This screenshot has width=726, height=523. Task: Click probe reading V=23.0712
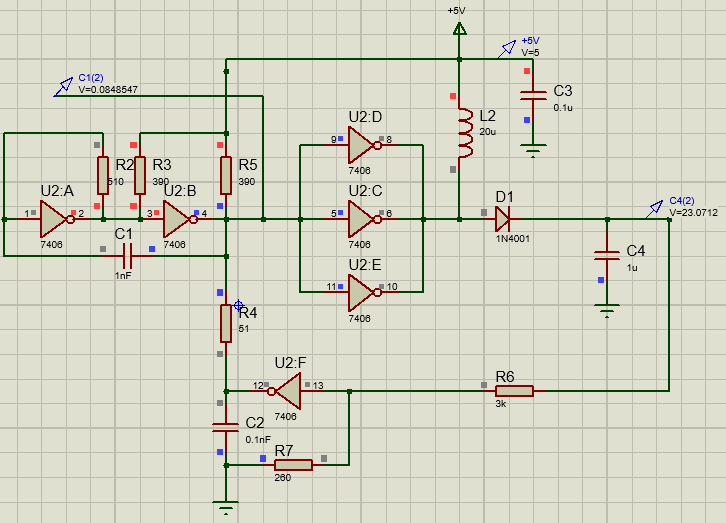[694, 212]
